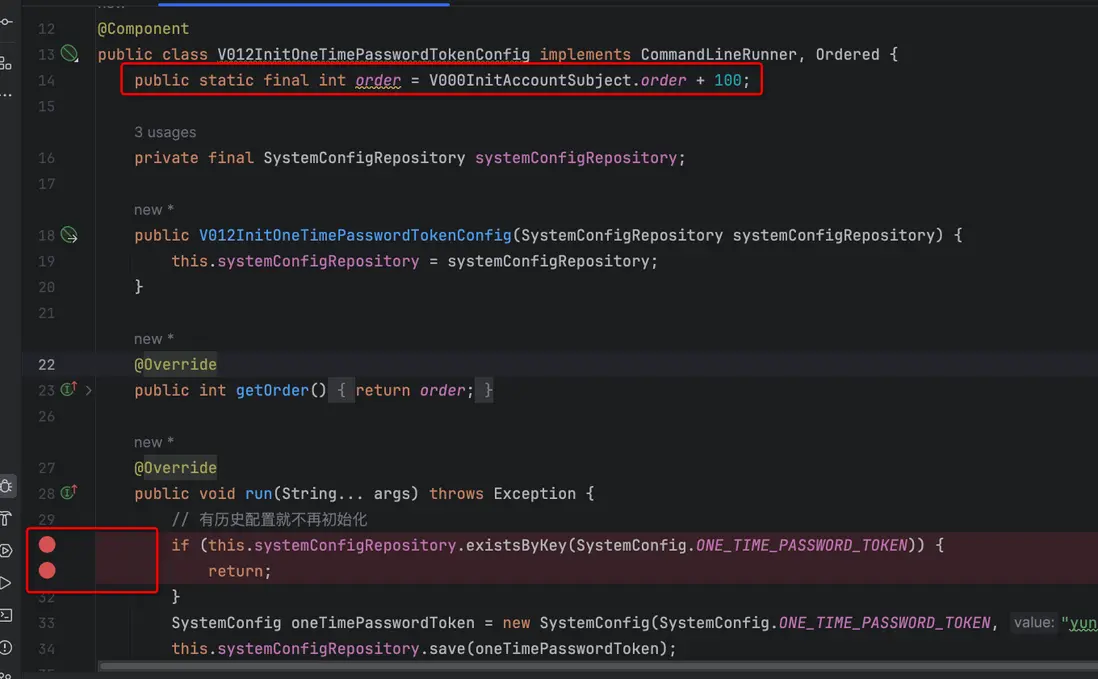Click the Chinese comment on line 29
The height and width of the screenshot is (679, 1098).
tap(269, 519)
